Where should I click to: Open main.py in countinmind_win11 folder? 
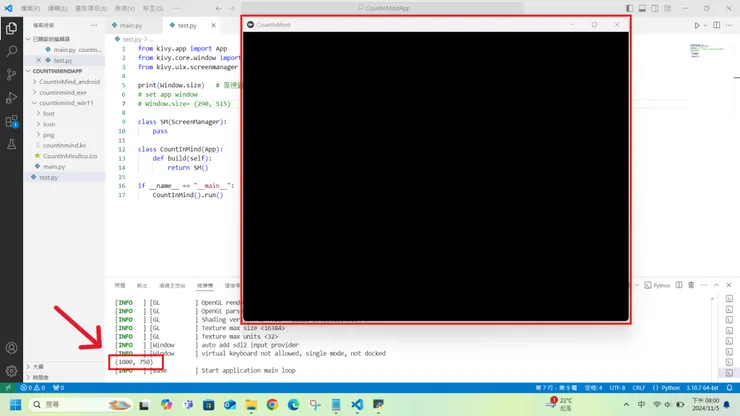pos(54,167)
